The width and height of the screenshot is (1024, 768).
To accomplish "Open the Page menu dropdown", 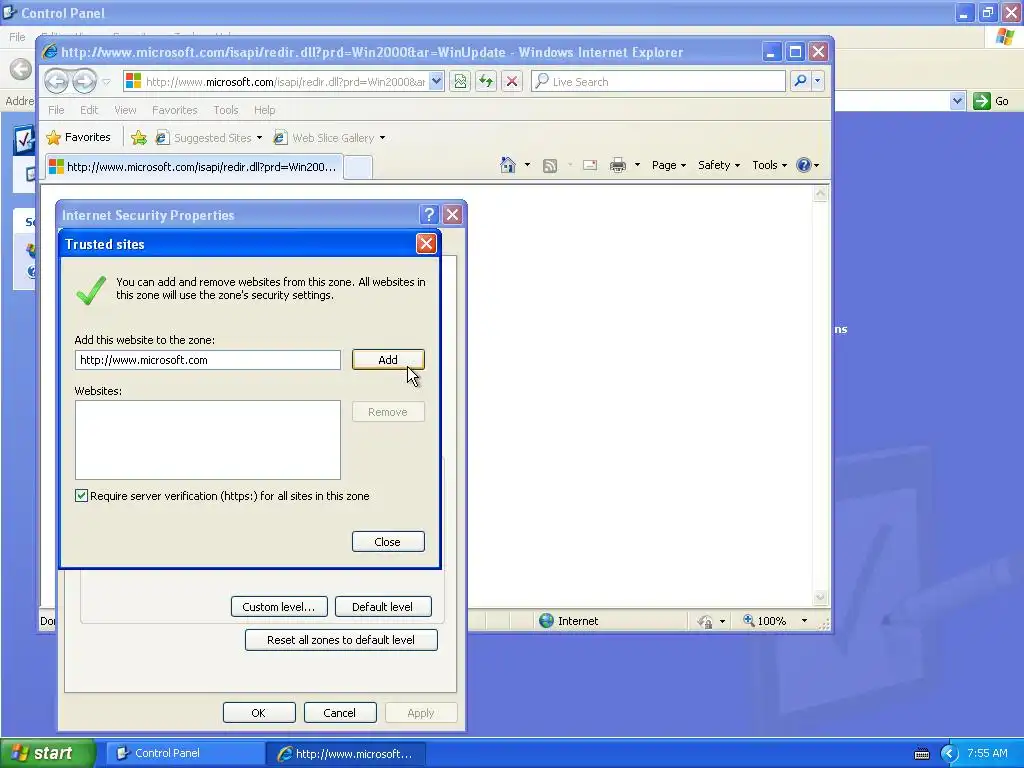I will coord(669,165).
